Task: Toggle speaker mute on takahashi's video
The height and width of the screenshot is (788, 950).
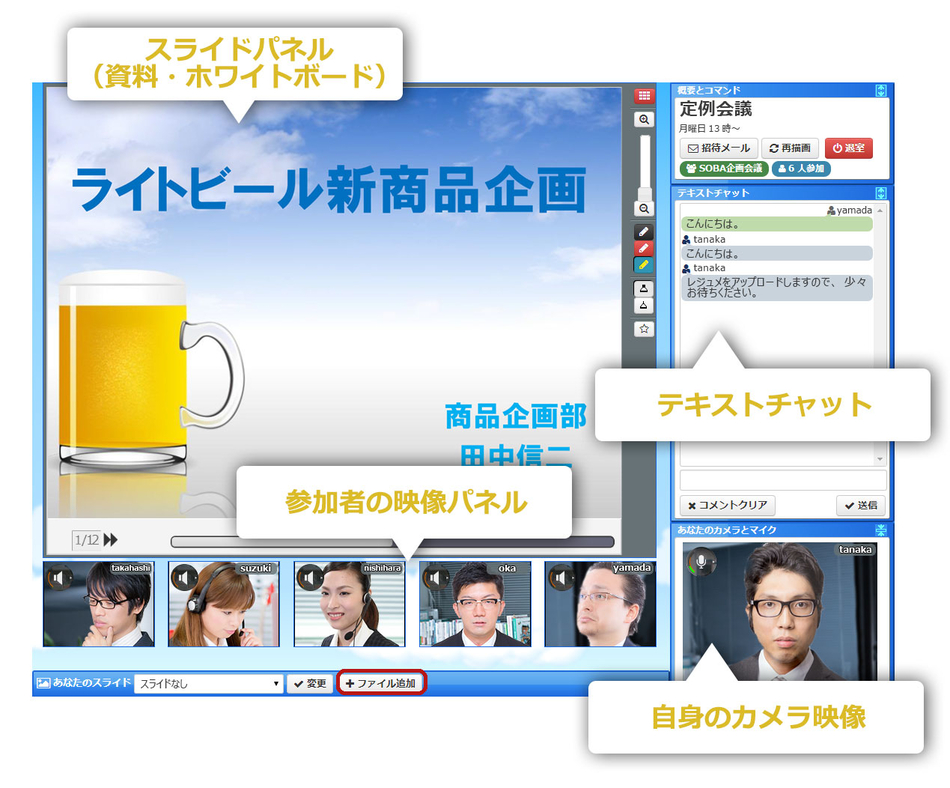Action: pyautogui.click(x=60, y=577)
